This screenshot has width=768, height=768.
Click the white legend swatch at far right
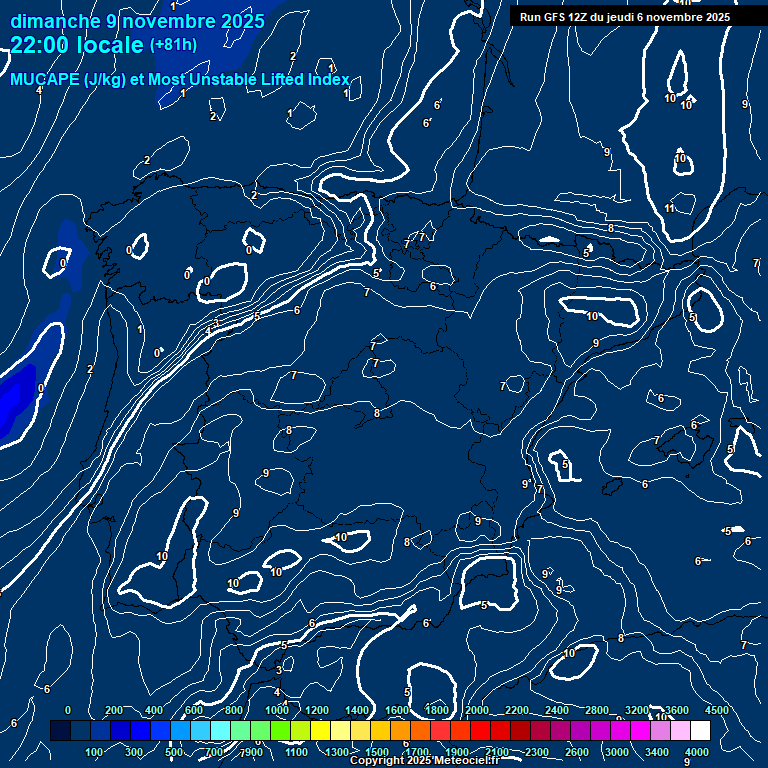pos(700,730)
